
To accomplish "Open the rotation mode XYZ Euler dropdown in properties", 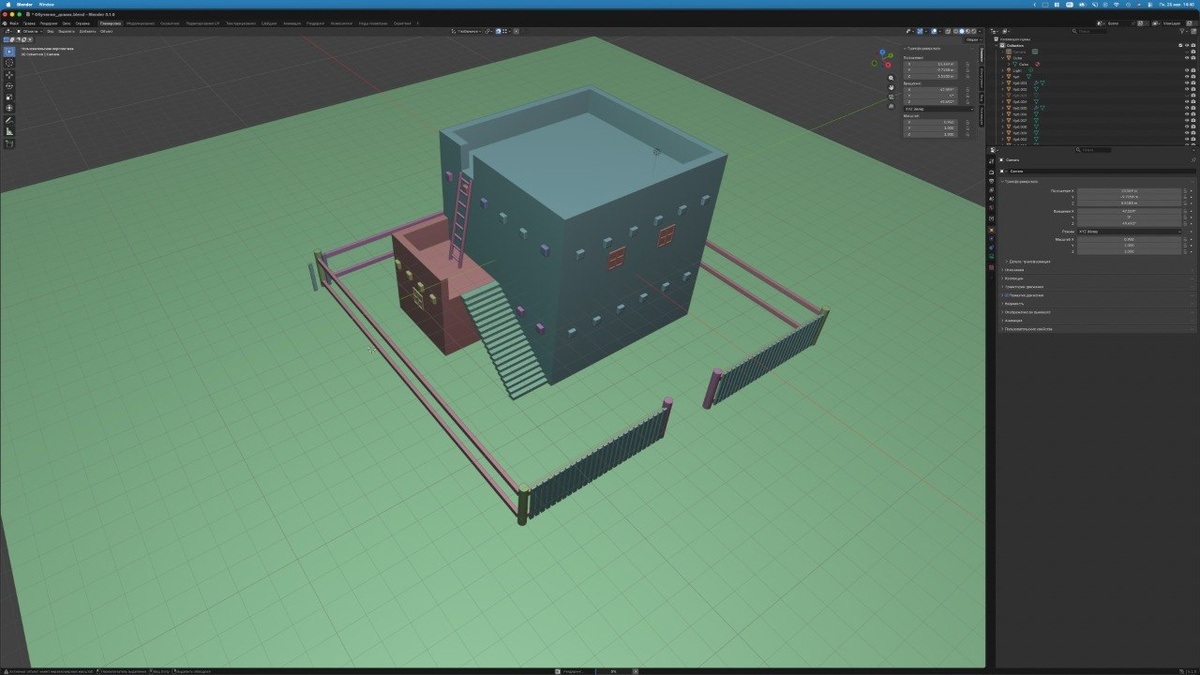I will coord(1129,231).
